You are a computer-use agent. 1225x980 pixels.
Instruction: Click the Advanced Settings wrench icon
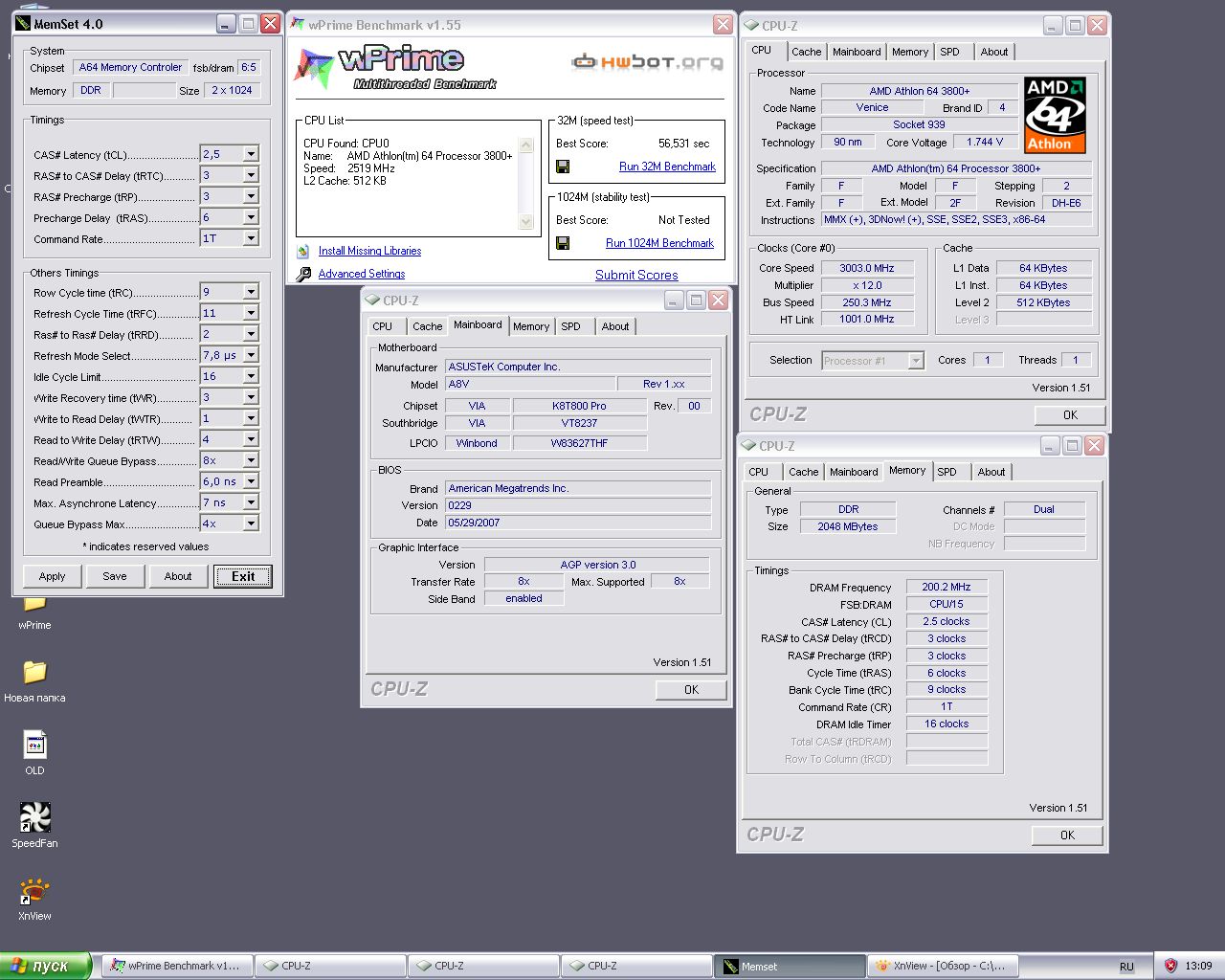click(x=303, y=274)
